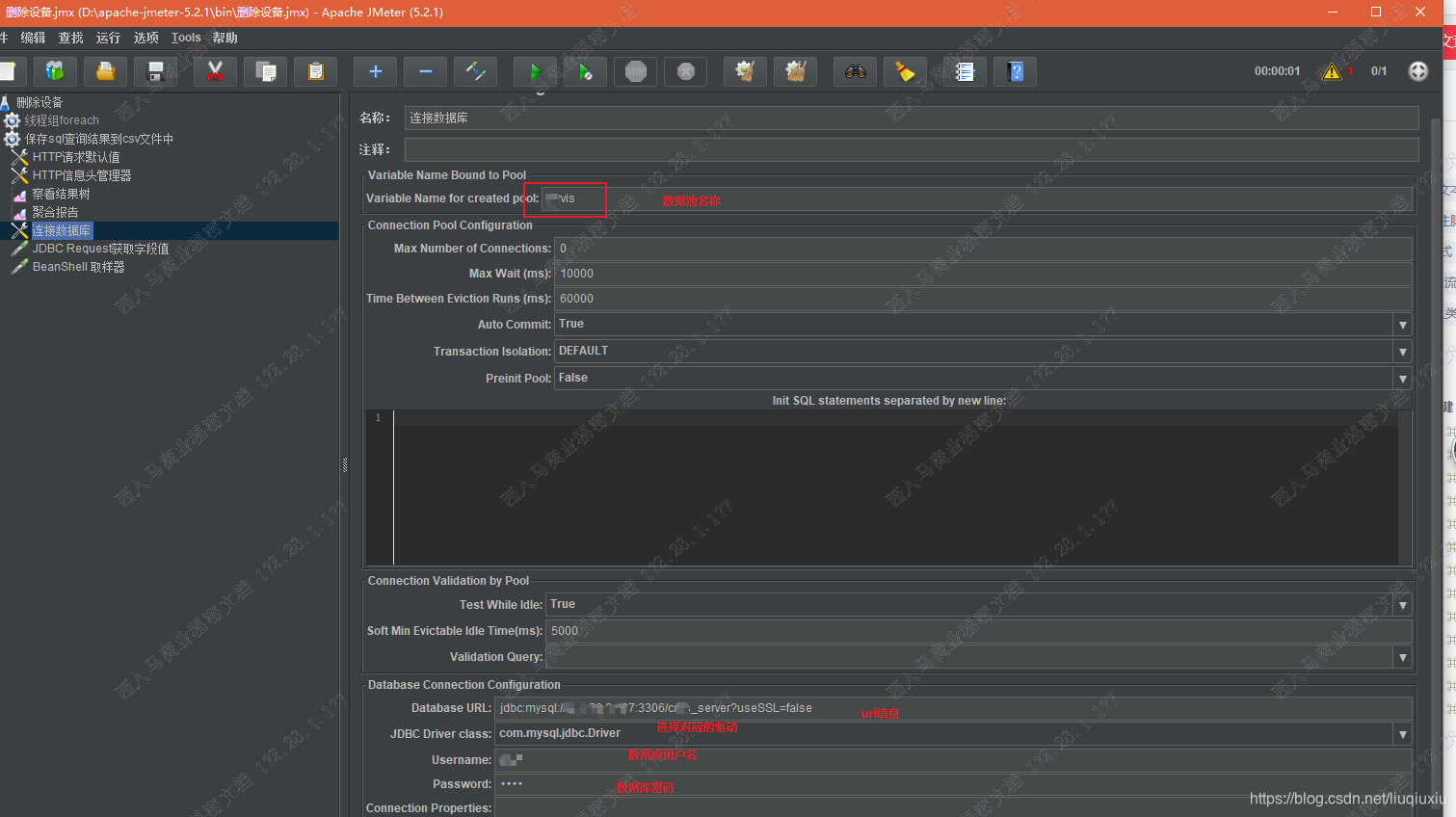Open the Help question mark icon
Viewport: 1456px width, 817px height.
pos(1015,71)
